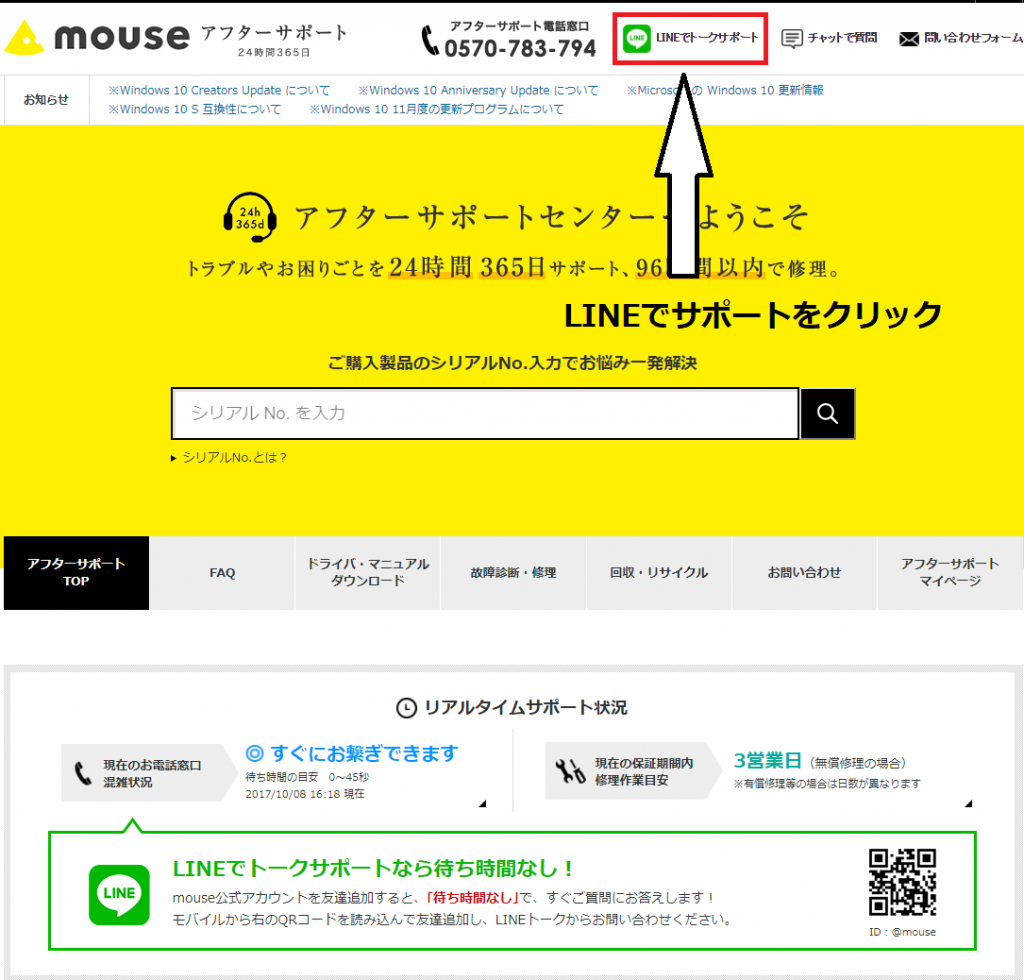1024x980 pixels.
Task: Open チャットで質問 link
Action: [x=842, y=38]
